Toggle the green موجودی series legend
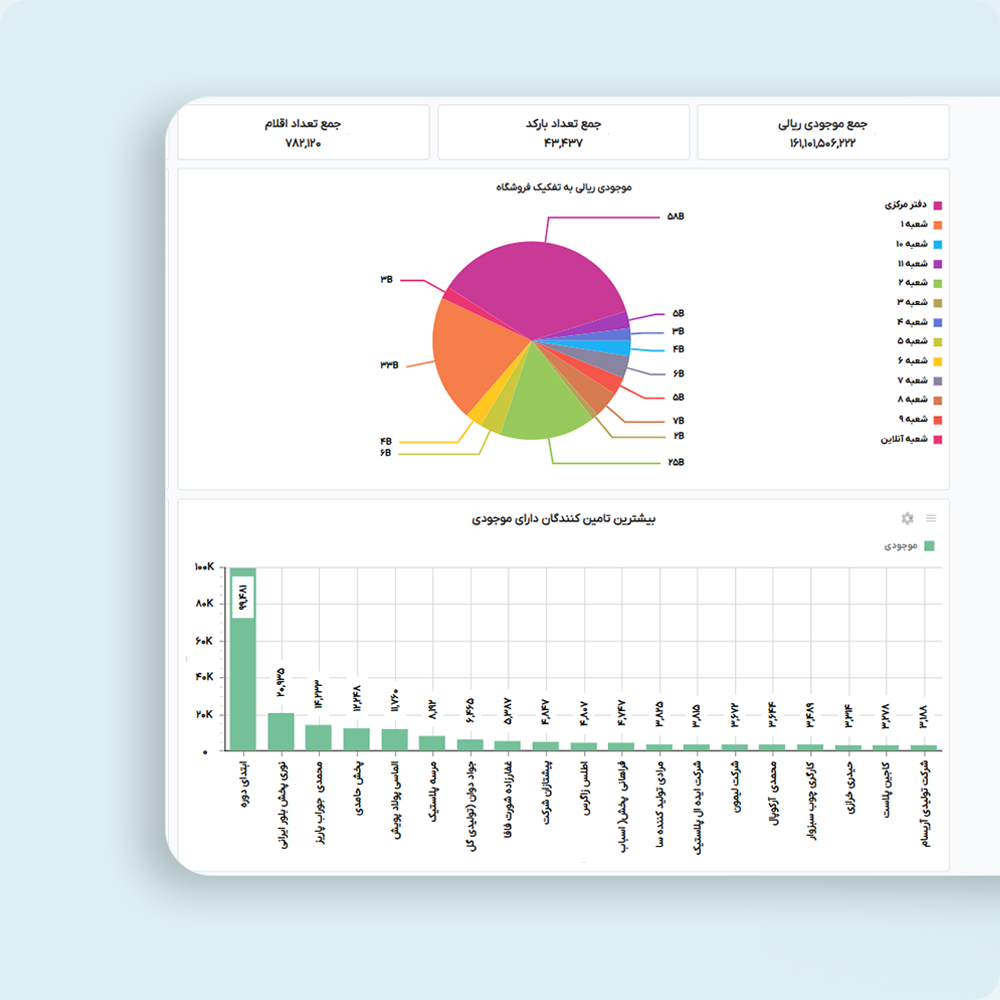 (909, 546)
